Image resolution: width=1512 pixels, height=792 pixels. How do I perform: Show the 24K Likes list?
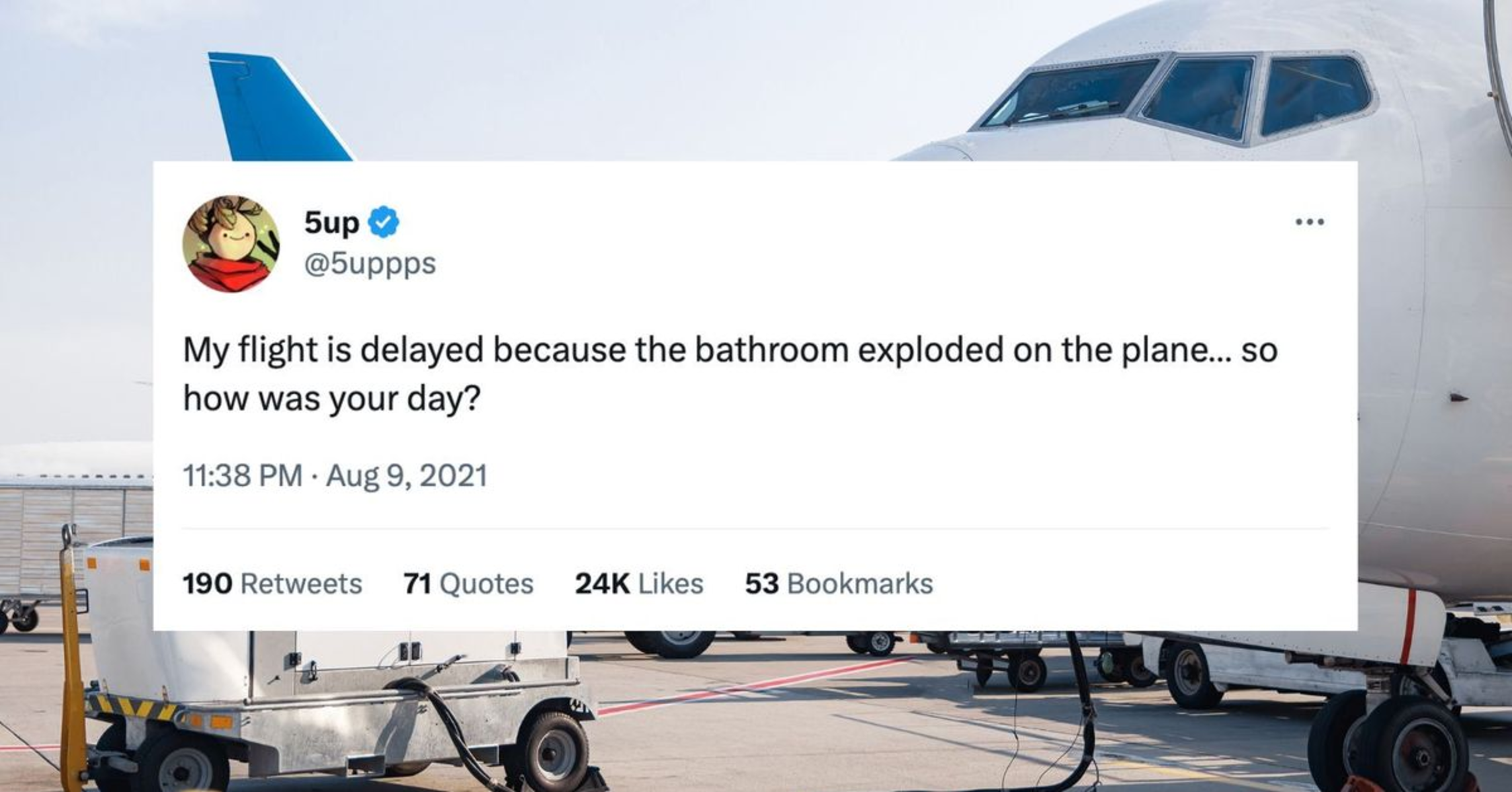[x=638, y=584]
